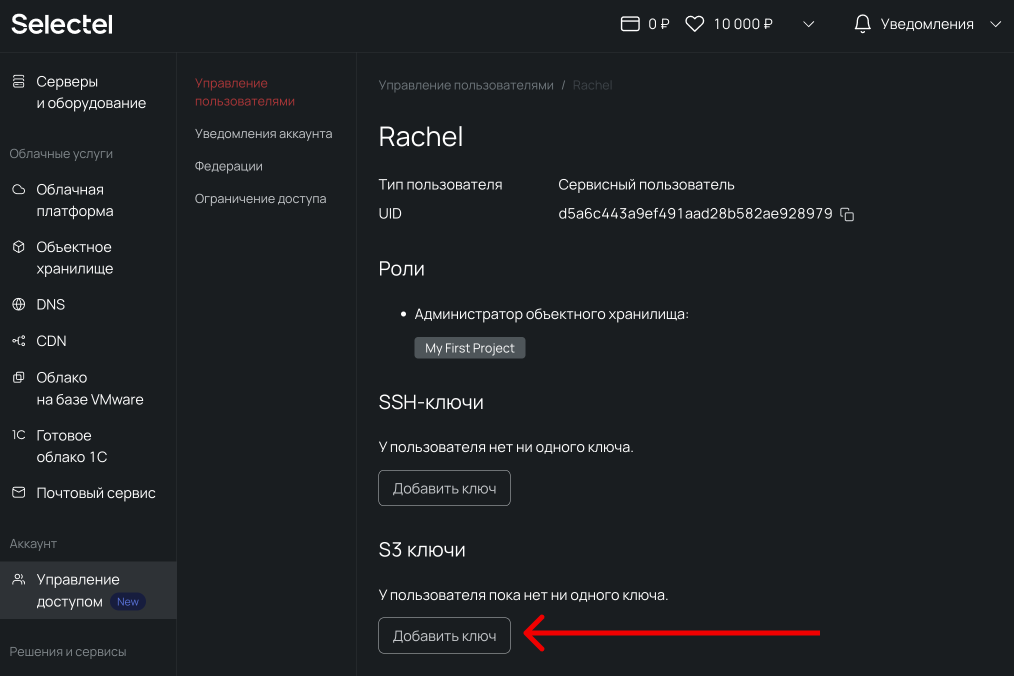The height and width of the screenshot is (676, 1014).
Task: Click the balance card icon
Action: (x=630, y=24)
